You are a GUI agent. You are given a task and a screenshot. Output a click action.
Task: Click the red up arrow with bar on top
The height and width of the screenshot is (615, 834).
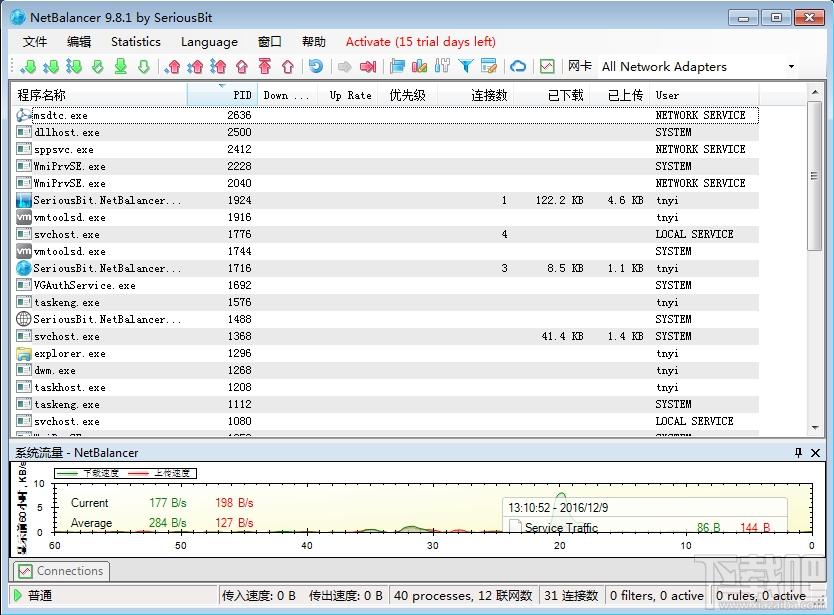click(x=265, y=67)
